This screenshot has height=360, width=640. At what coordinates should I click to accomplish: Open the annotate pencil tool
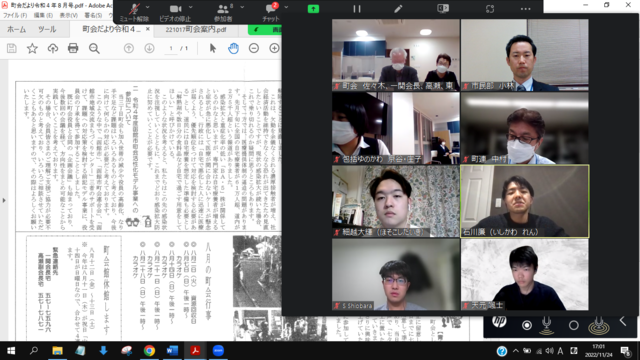coord(398,9)
